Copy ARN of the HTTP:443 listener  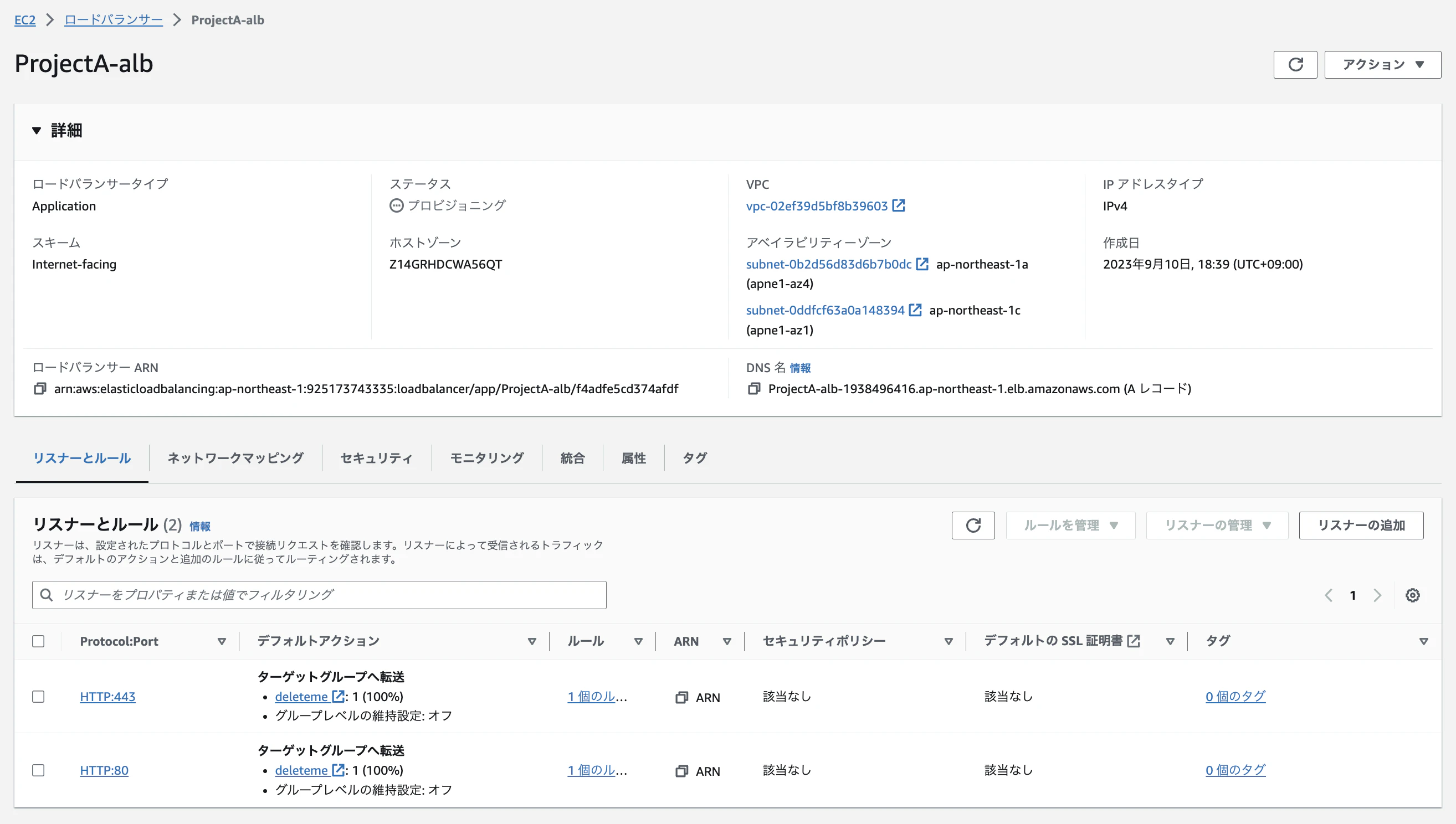point(681,697)
